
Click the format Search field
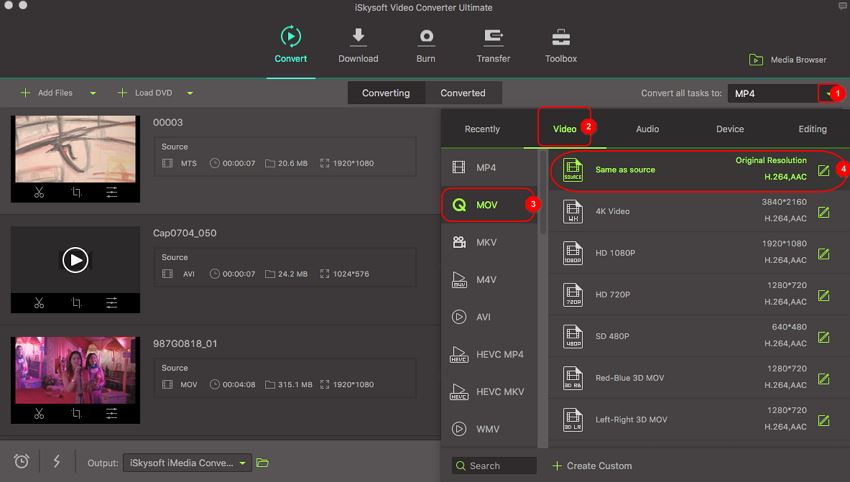pos(499,466)
